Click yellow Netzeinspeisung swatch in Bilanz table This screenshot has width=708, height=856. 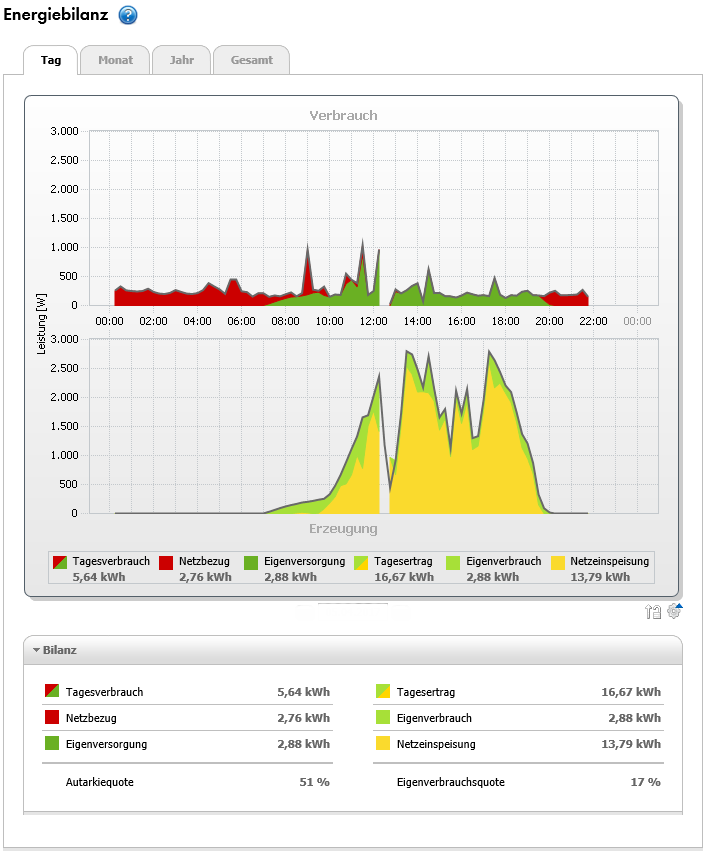[x=383, y=744]
